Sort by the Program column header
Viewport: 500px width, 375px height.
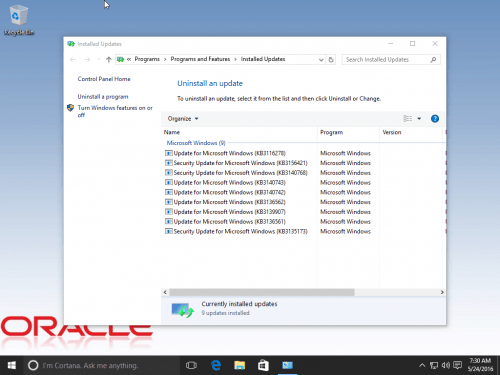[348, 132]
